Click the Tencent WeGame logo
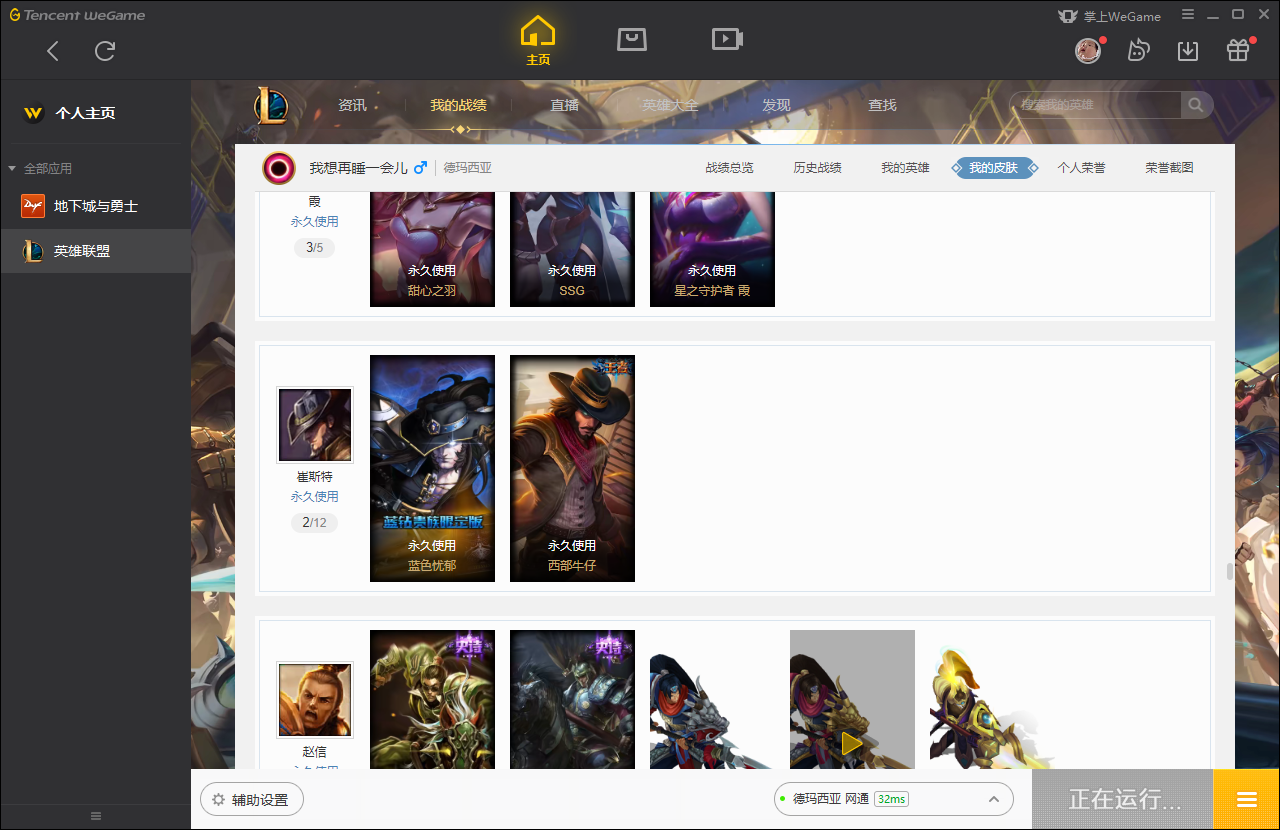1280x830 pixels. pos(77,15)
